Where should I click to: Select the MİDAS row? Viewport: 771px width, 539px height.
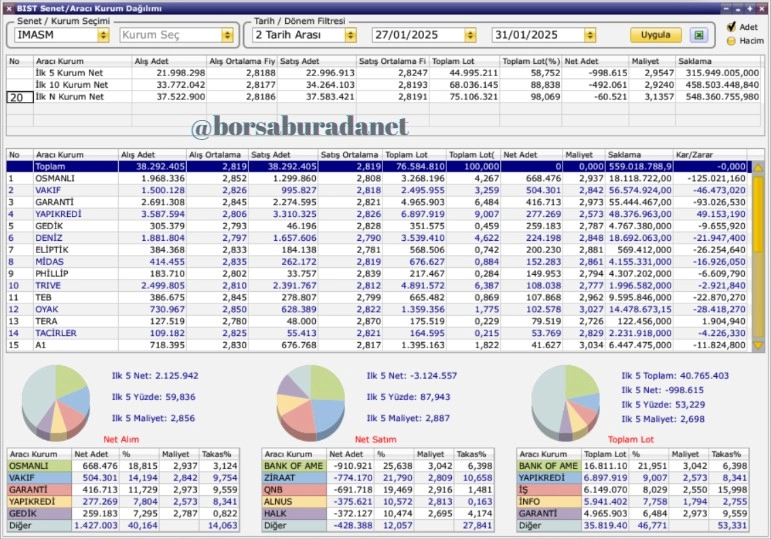379,262
